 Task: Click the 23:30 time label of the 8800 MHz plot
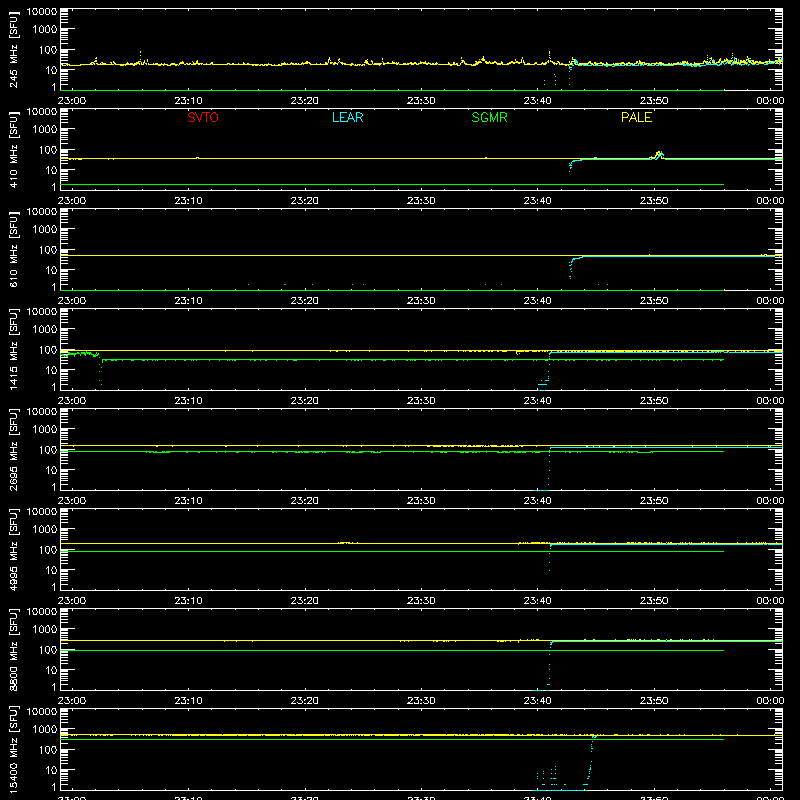tap(421, 701)
